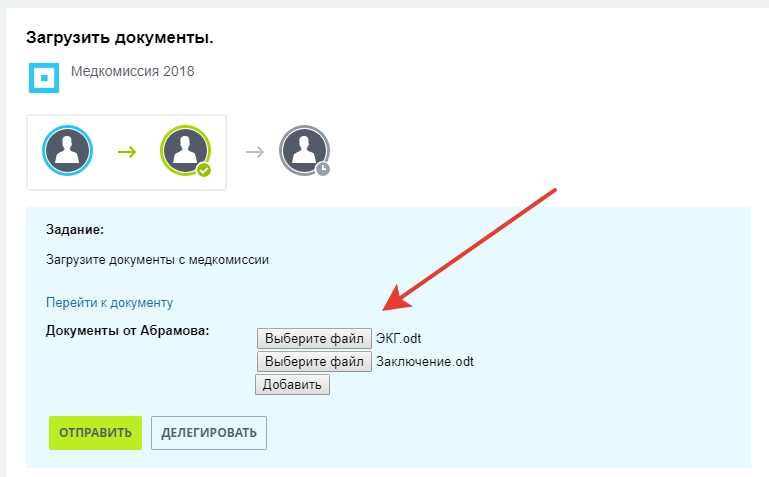Select the first blue-ringed user avatar
Image resolution: width=769 pixels, height=477 pixels.
click(x=67, y=152)
